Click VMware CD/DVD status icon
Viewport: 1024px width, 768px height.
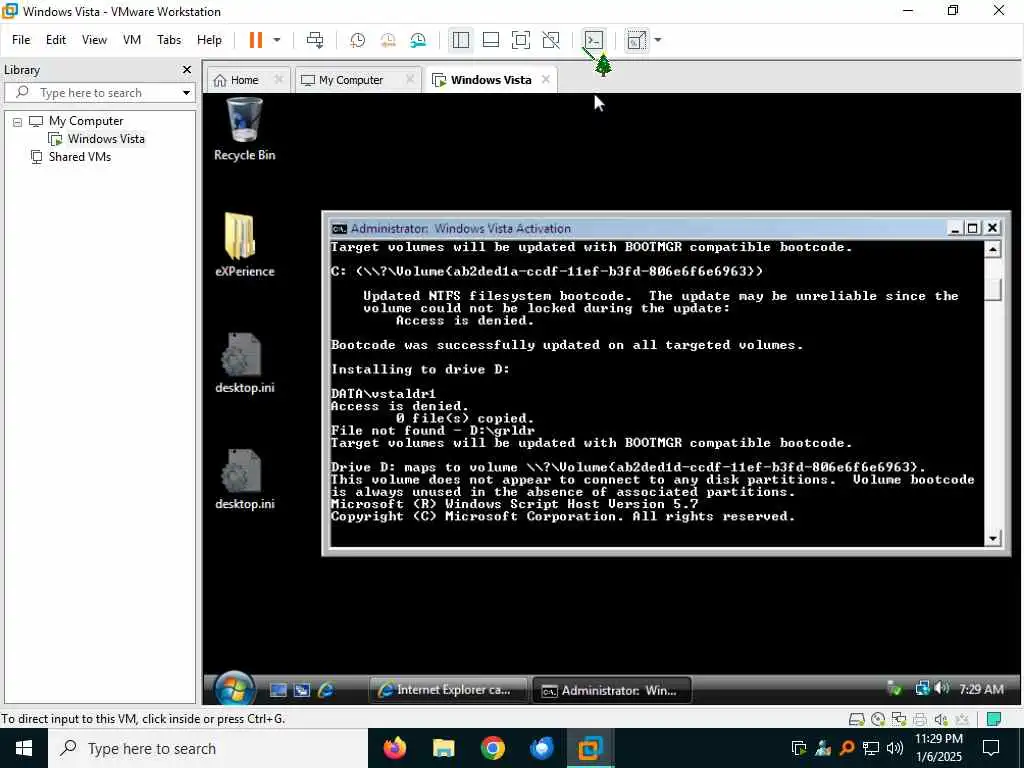click(878, 719)
